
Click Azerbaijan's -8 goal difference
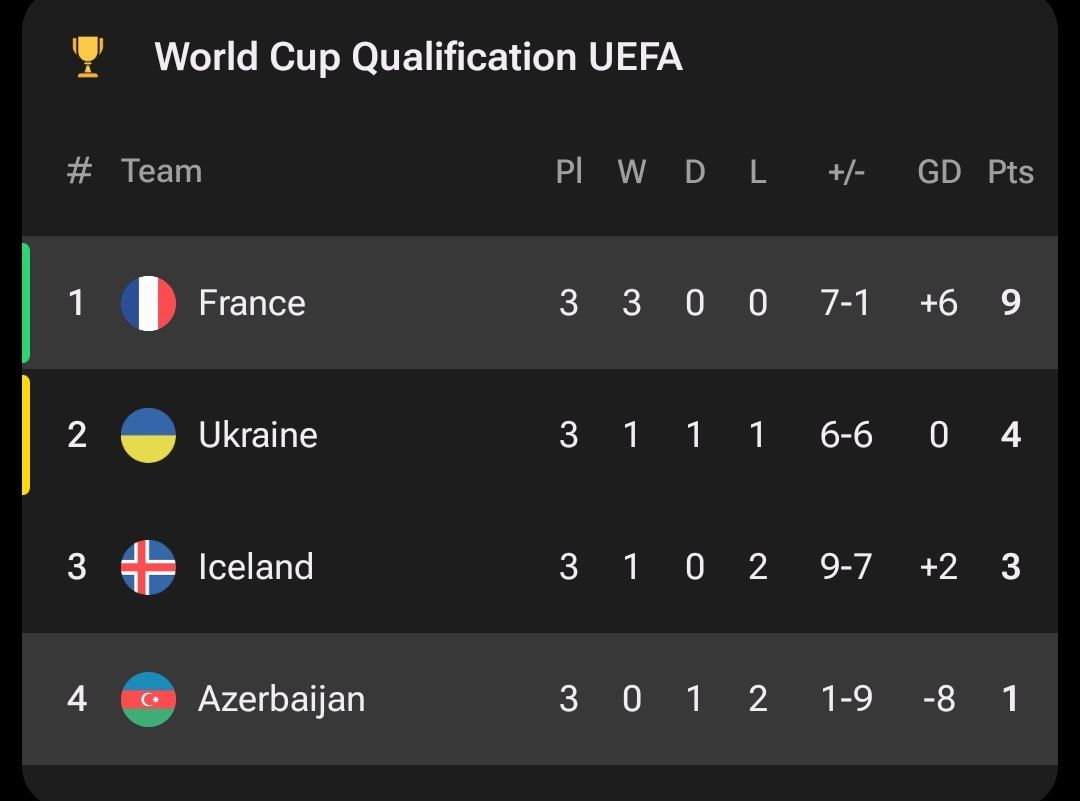tap(939, 699)
